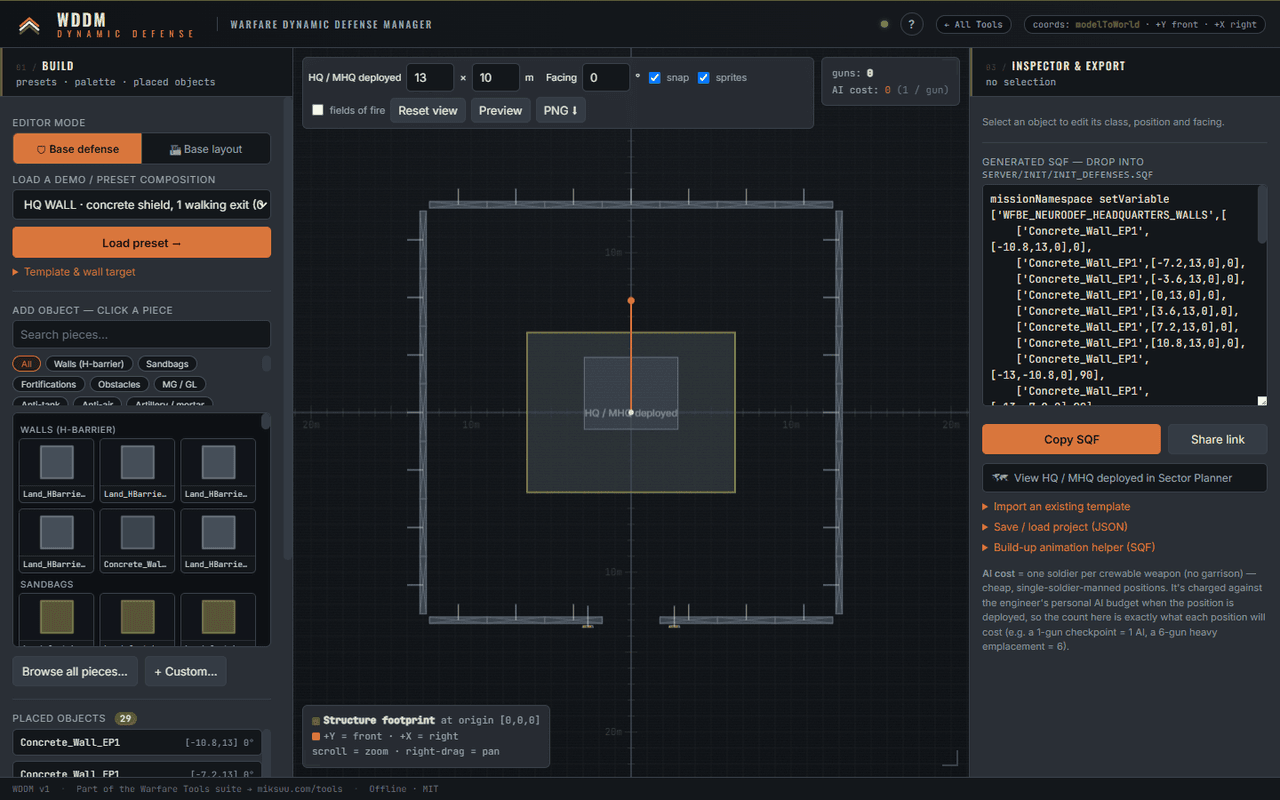The width and height of the screenshot is (1280, 800).
Task: Select the All category filter chip
Action: coord(26,364)
